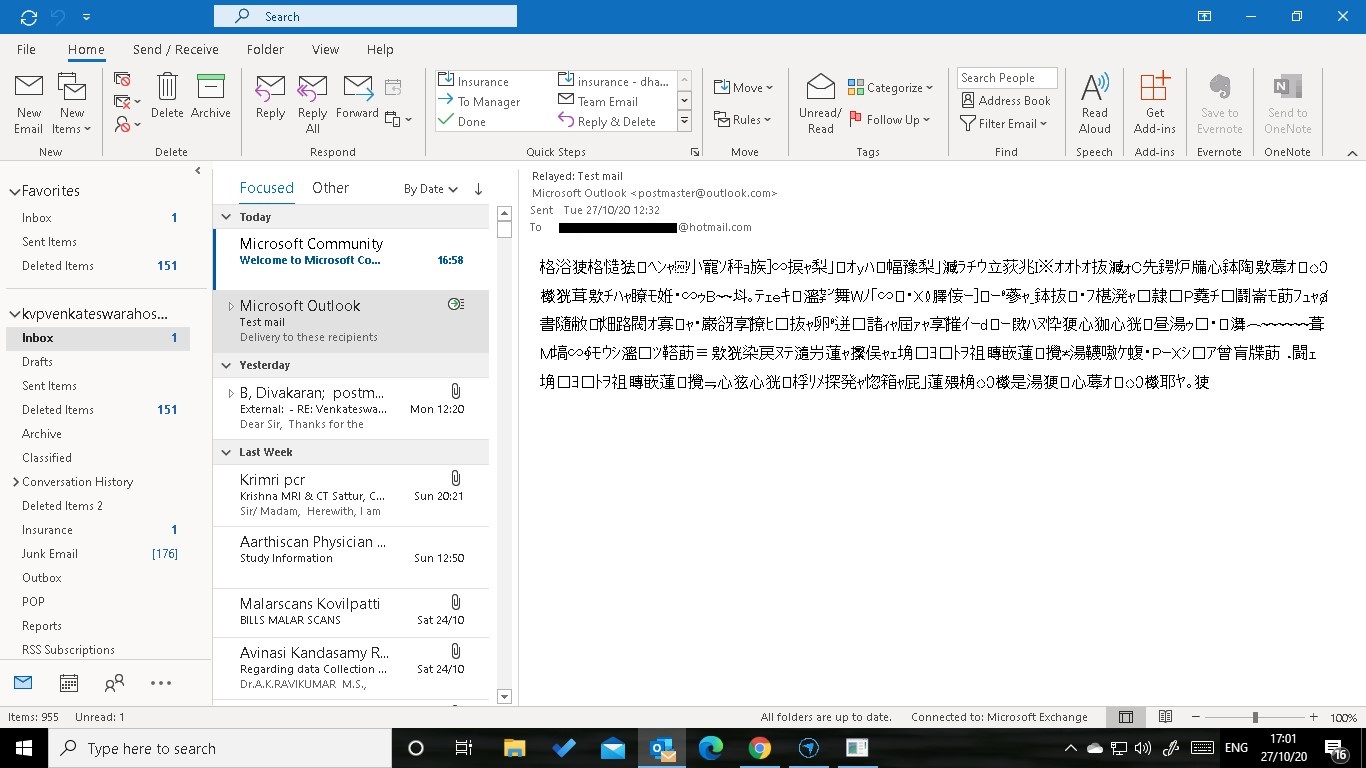Image resolution: width=1366 pixels, height=768 pixels.
Task: Click the Reply icon
Action: [270, 96]
